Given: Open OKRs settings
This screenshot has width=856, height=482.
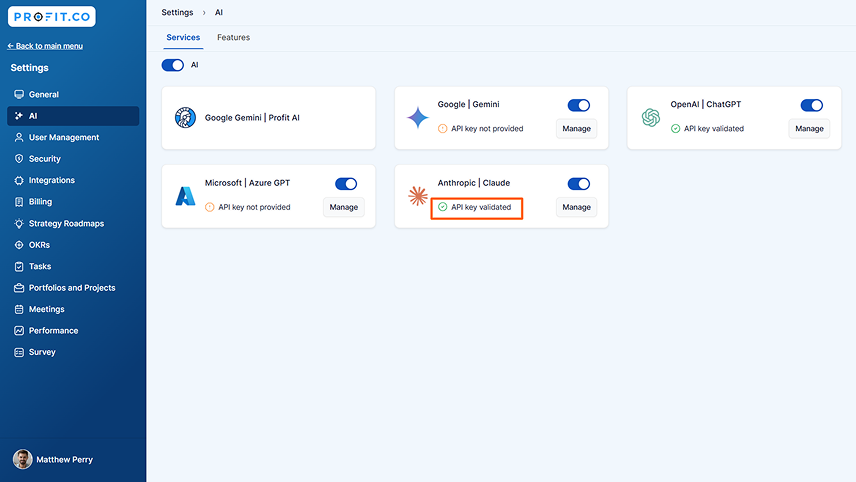Looking at the screenshot, I should click(x=73, y=245).
